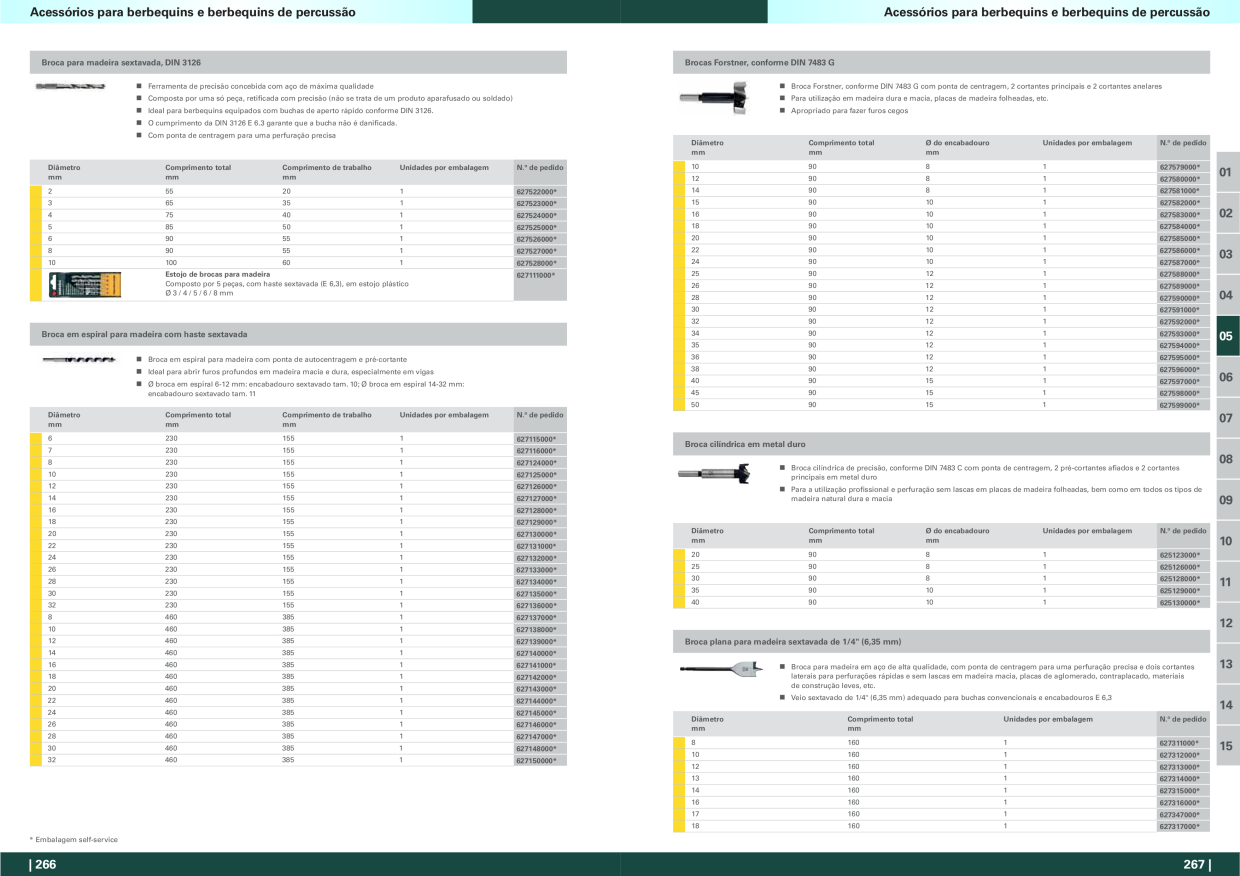This screenshot has width=1240, height=876.
Task: Select the highlighted chapter tab 05
Action: pyautogui.click(x=1226, y=336)
